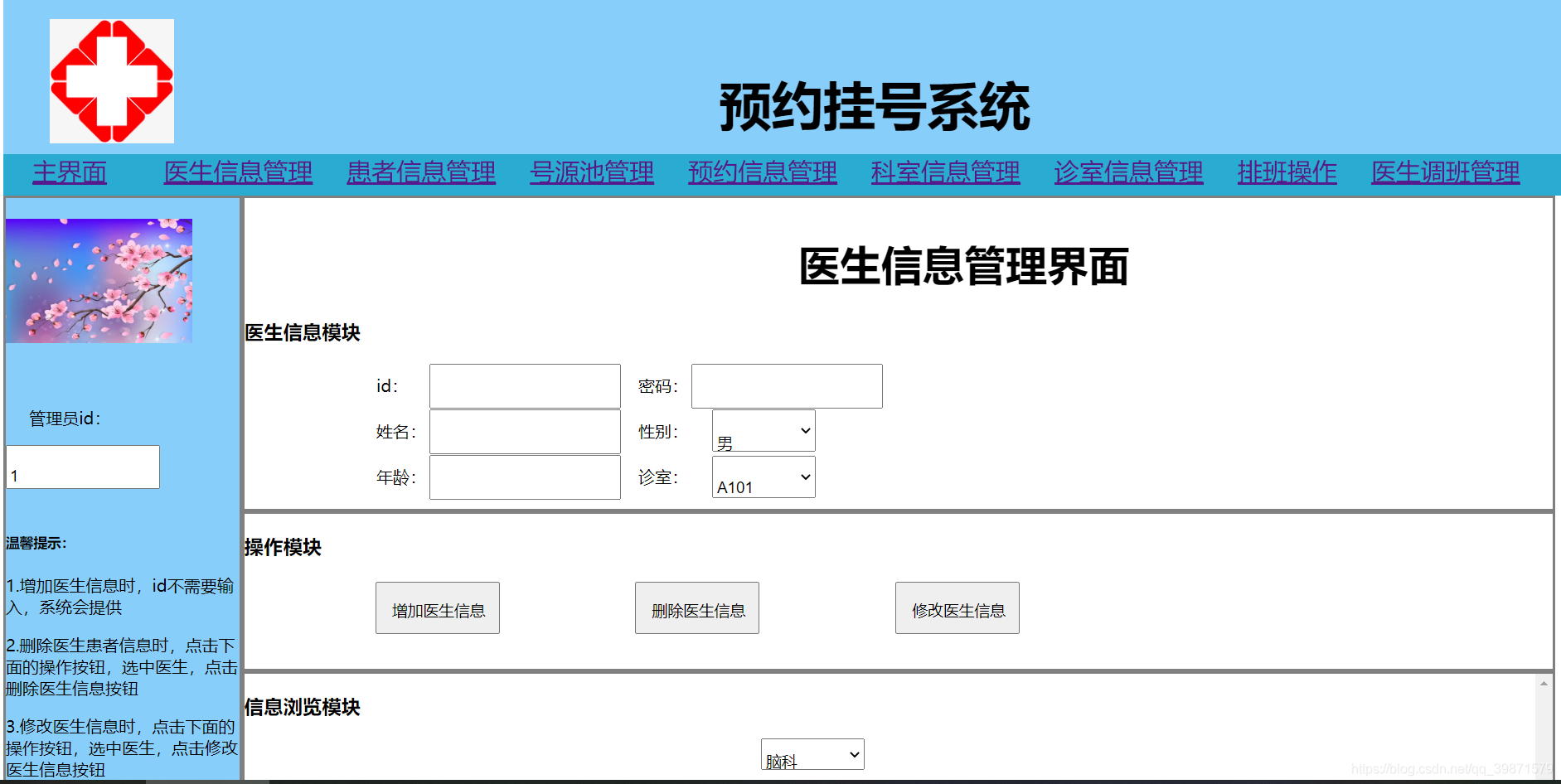Open the 性别 gender dropdown showing 男

pos(762,430)
